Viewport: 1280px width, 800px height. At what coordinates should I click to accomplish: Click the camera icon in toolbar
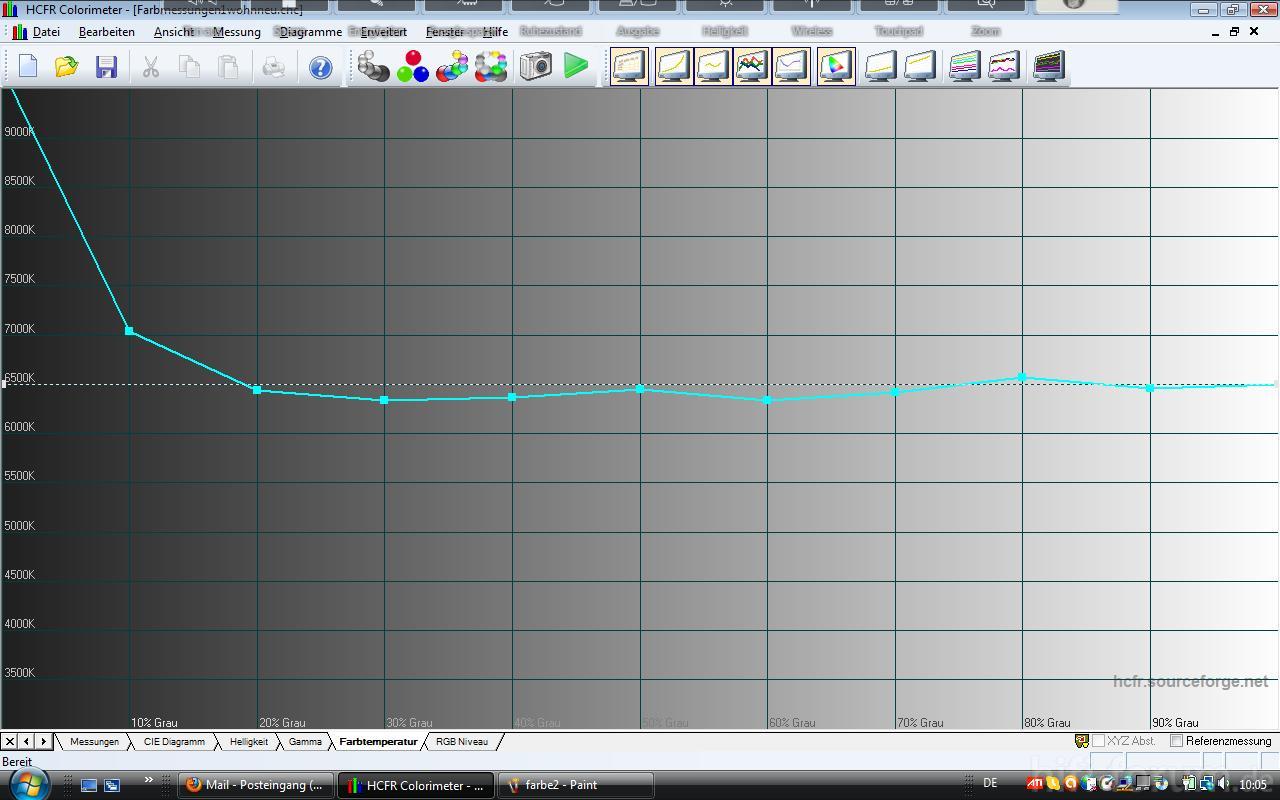(535, 67)
